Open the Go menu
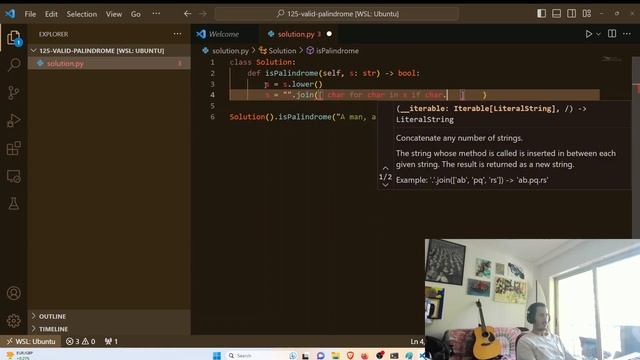Image resolution: width=640 pixels, height=360 pixels. click(136, 14)
